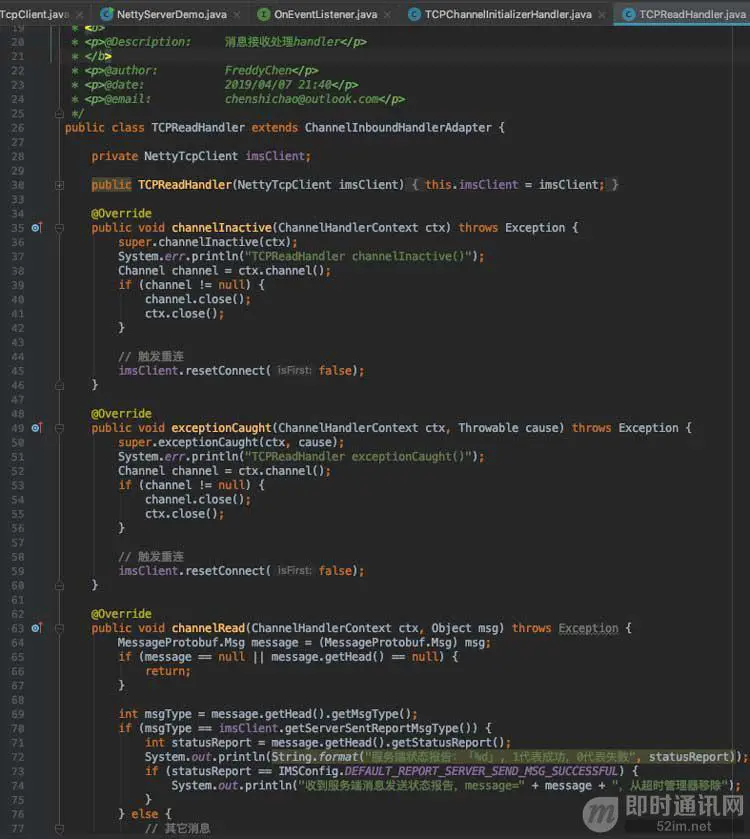
Task: Click the NettyServerDemo.java class file icon
Action: pyautogui.click(x=106, y=14)
